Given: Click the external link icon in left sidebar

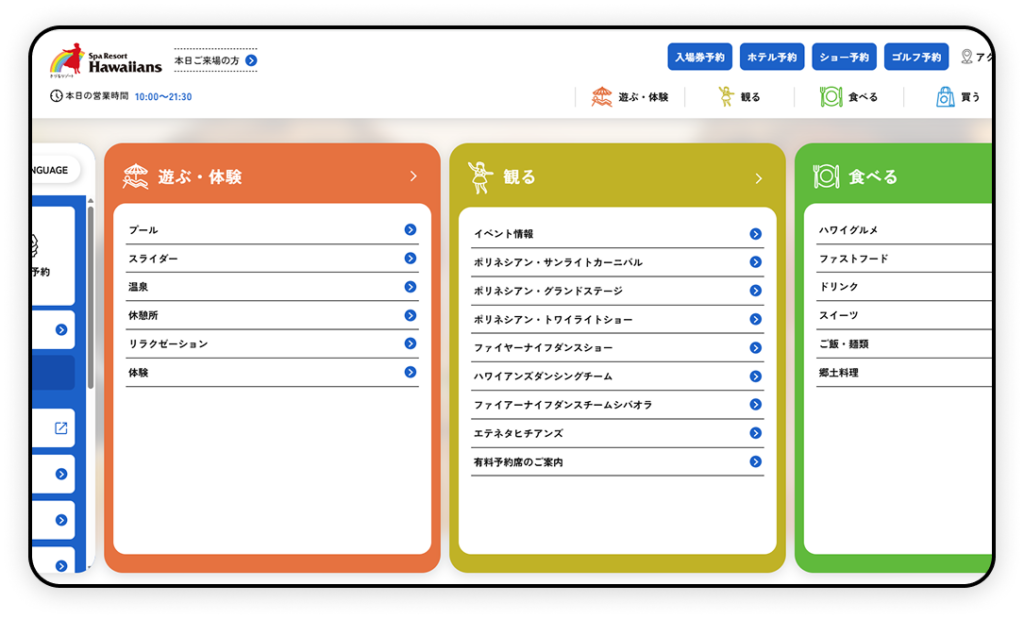Looking at the screenshot, I should click(x=61, y=428).
